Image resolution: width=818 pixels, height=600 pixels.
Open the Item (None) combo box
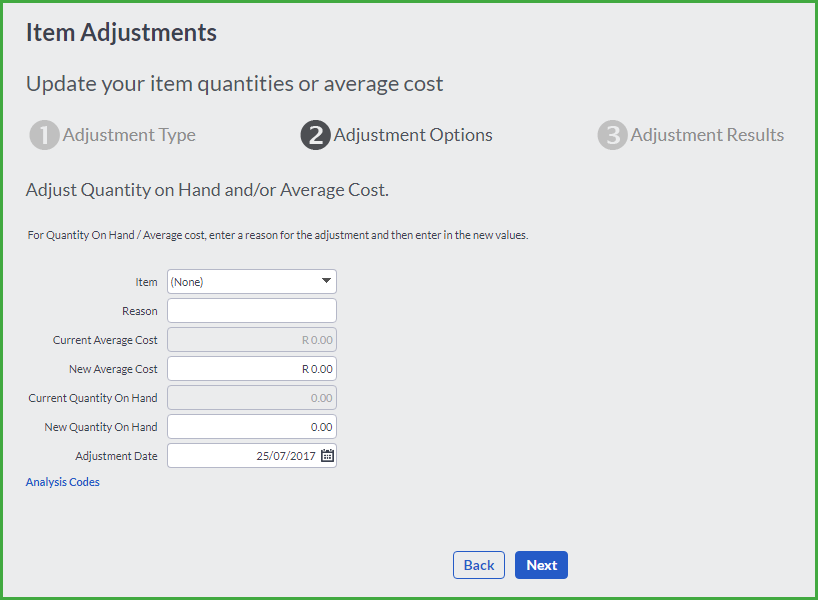click(x=252, y=282)
